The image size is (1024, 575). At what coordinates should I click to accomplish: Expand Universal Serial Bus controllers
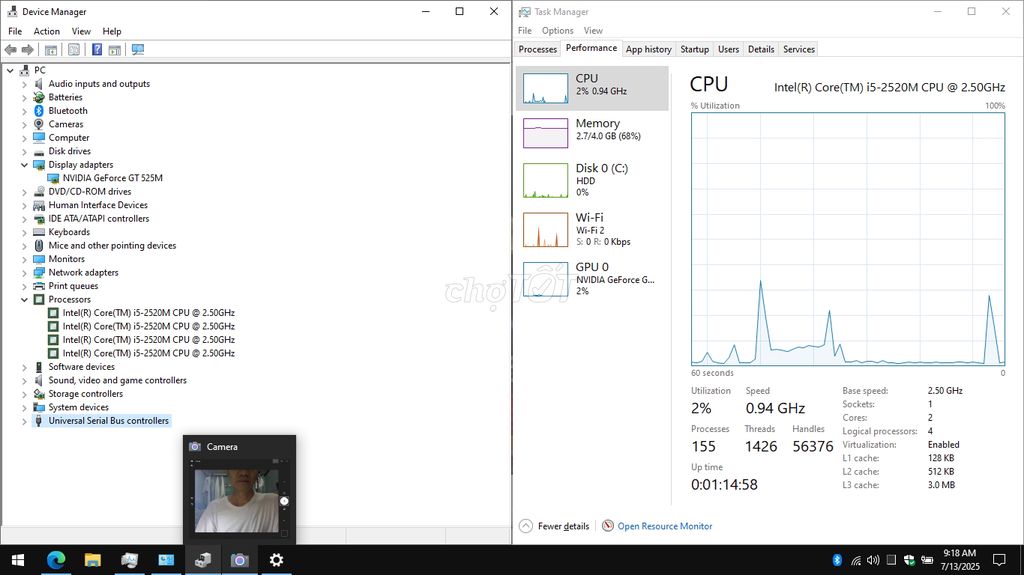(x=24, y=421)
